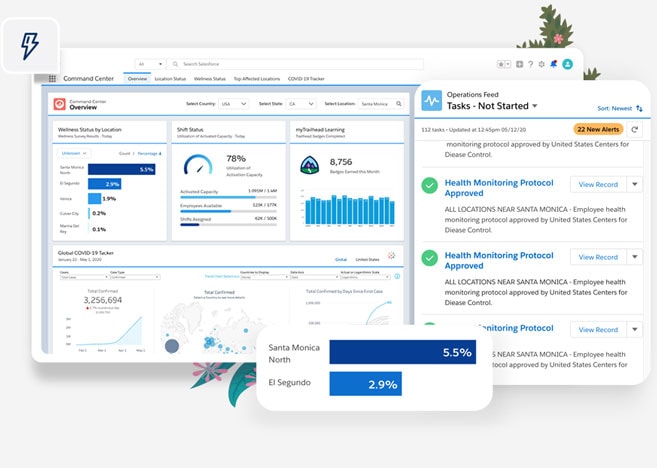Refresh the Operations Feed list
The width and height of the screenshot is (657, 468).
(x=634, y=129)
